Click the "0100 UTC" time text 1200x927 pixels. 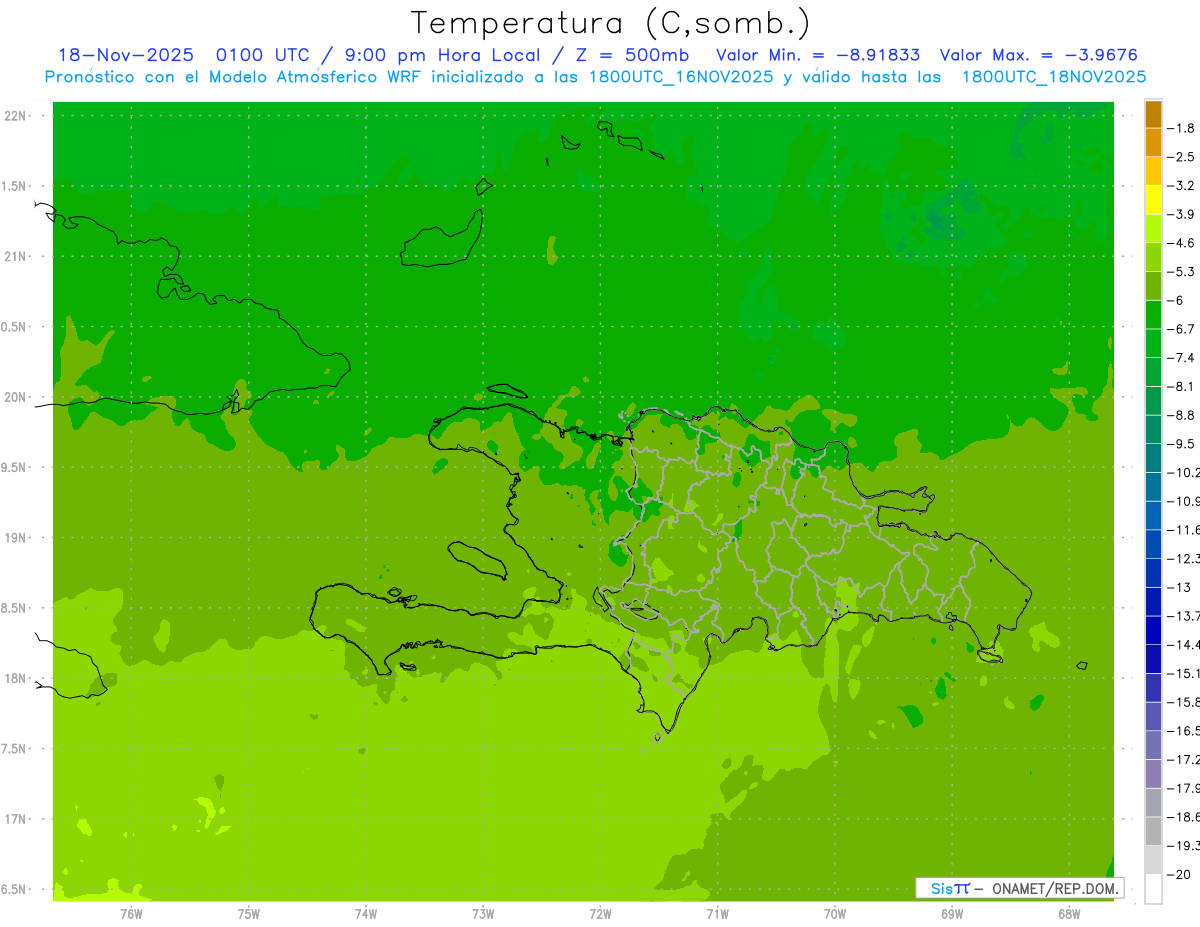pyautogui.click(x=259, y=55)
